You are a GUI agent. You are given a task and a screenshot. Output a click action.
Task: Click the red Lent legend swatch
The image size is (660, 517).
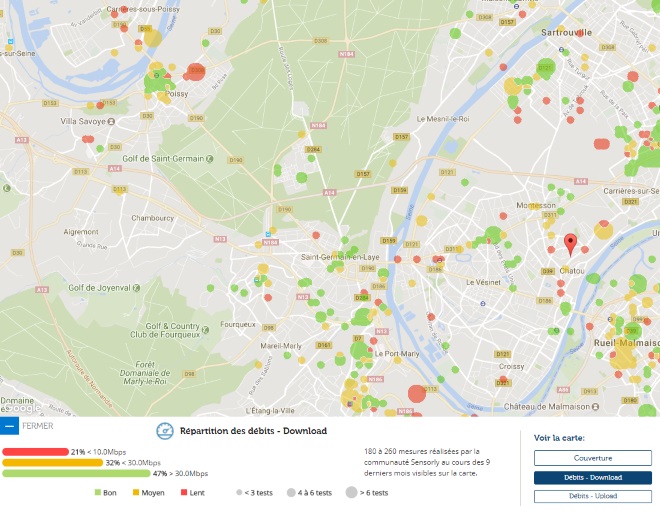pyautogui.click(x=184, y=493)
